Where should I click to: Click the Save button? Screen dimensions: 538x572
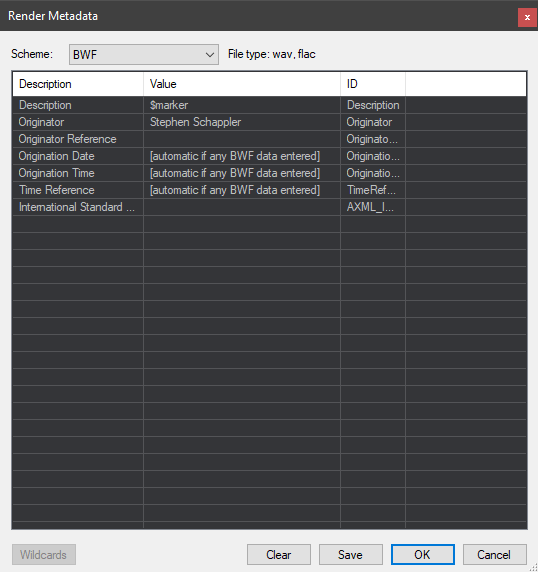[x=351, y=554]
